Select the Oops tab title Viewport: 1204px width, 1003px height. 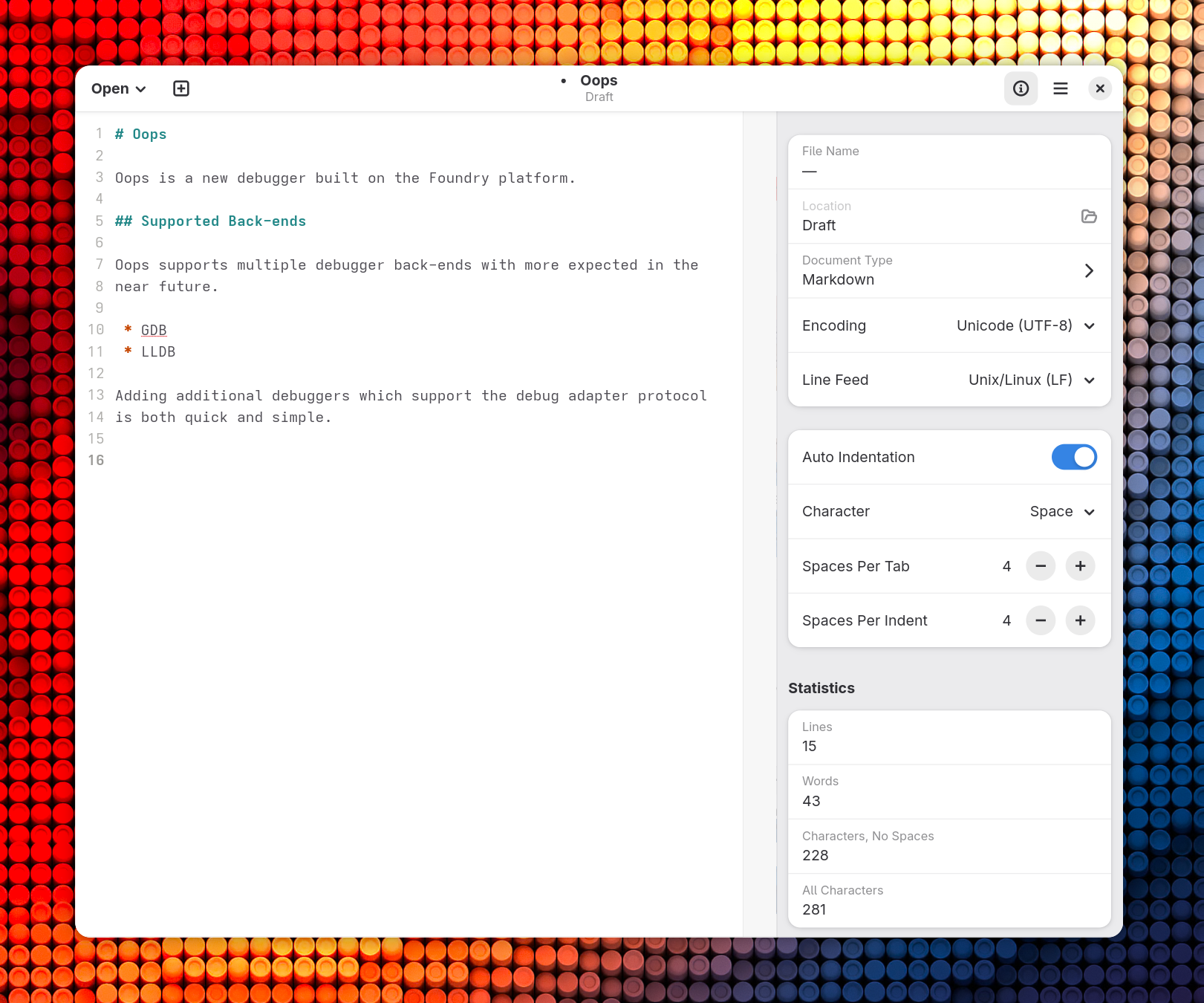[x=599, y=79]
